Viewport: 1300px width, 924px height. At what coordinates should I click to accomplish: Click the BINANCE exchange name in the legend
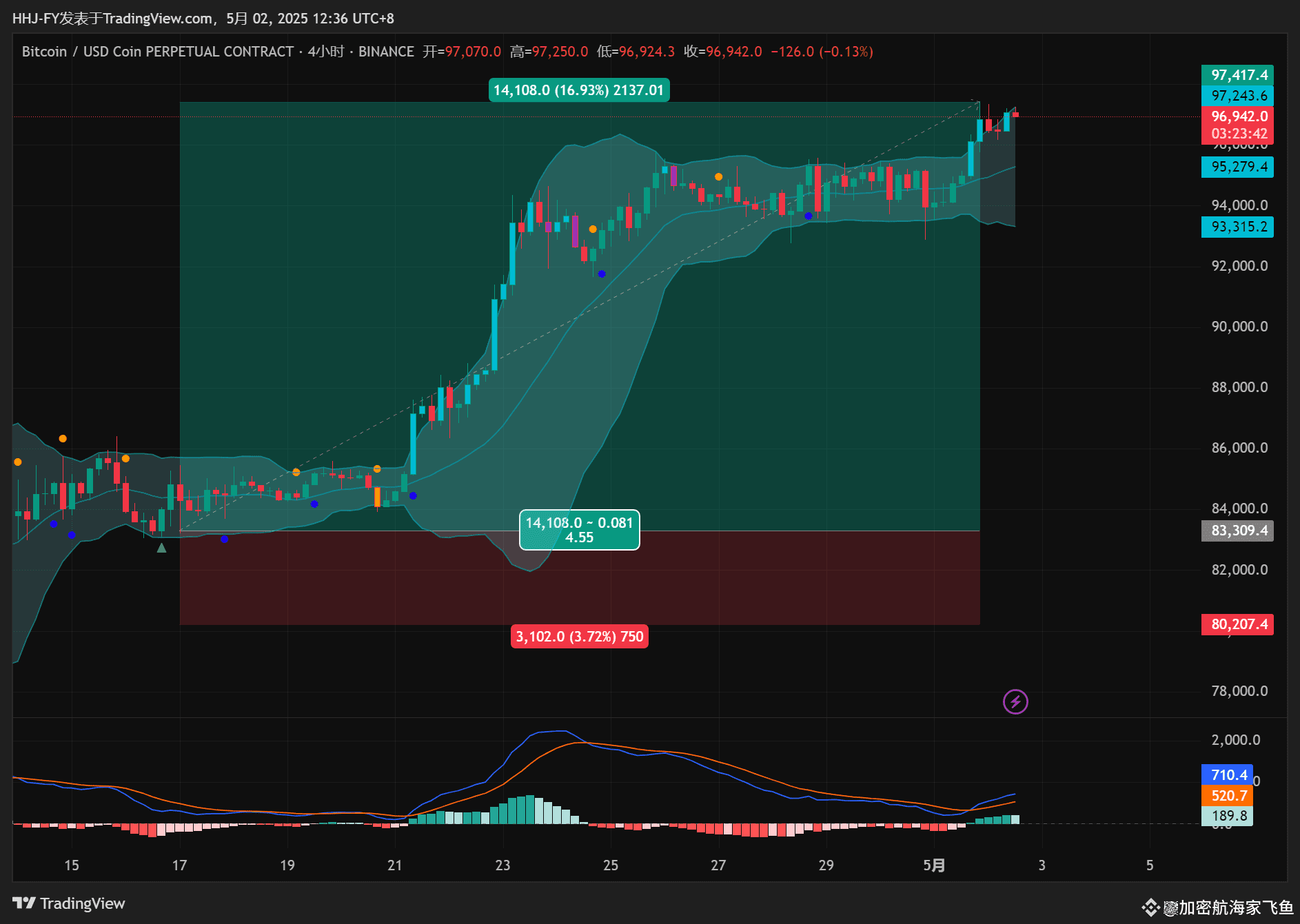pos(386,52)
